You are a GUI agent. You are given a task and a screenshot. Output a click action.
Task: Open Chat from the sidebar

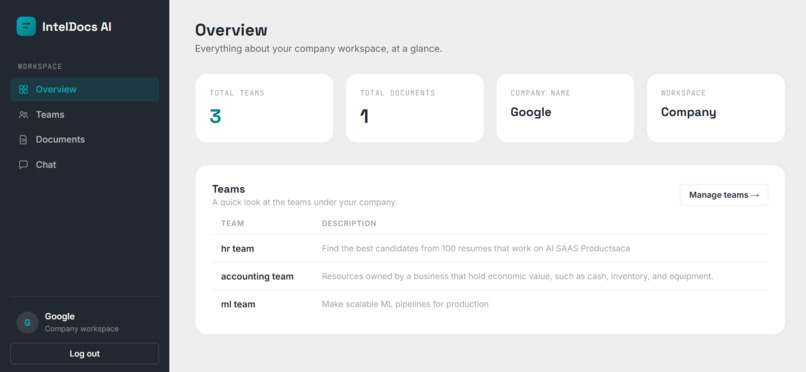point(85,165)
